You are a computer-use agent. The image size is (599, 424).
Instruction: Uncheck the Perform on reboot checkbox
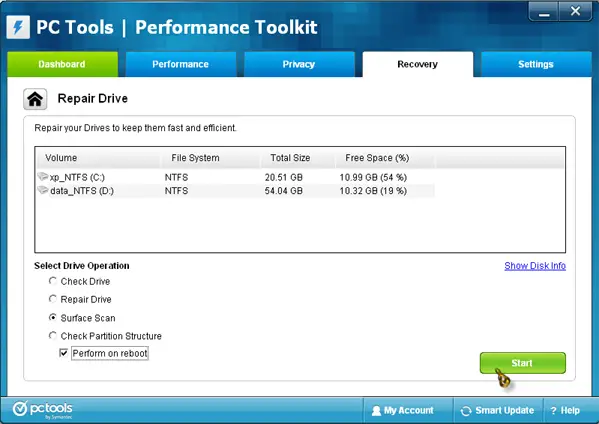click(x=63, y=353)
